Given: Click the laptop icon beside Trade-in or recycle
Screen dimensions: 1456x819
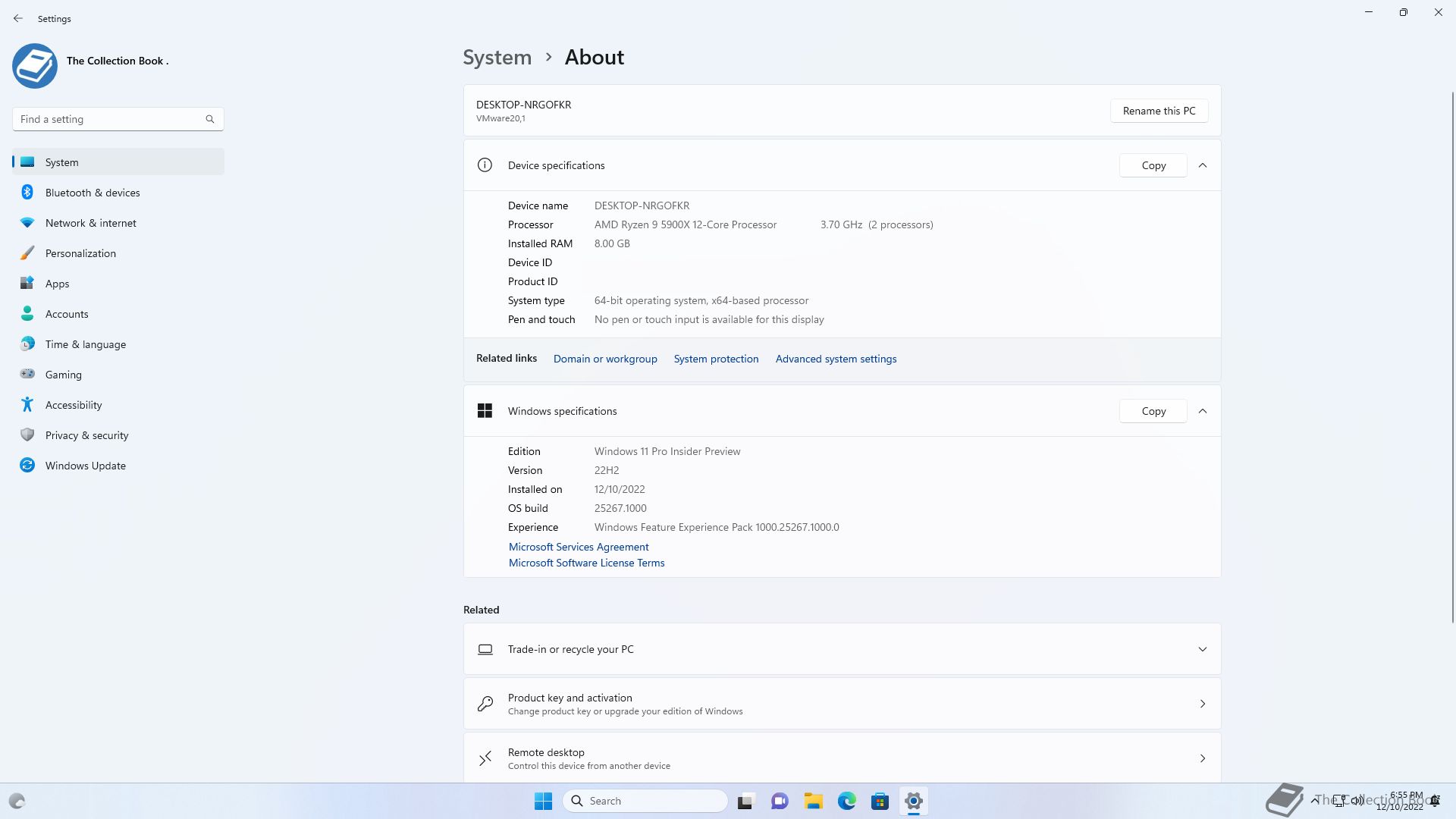Looking at the screenshot, I should 485,649.
